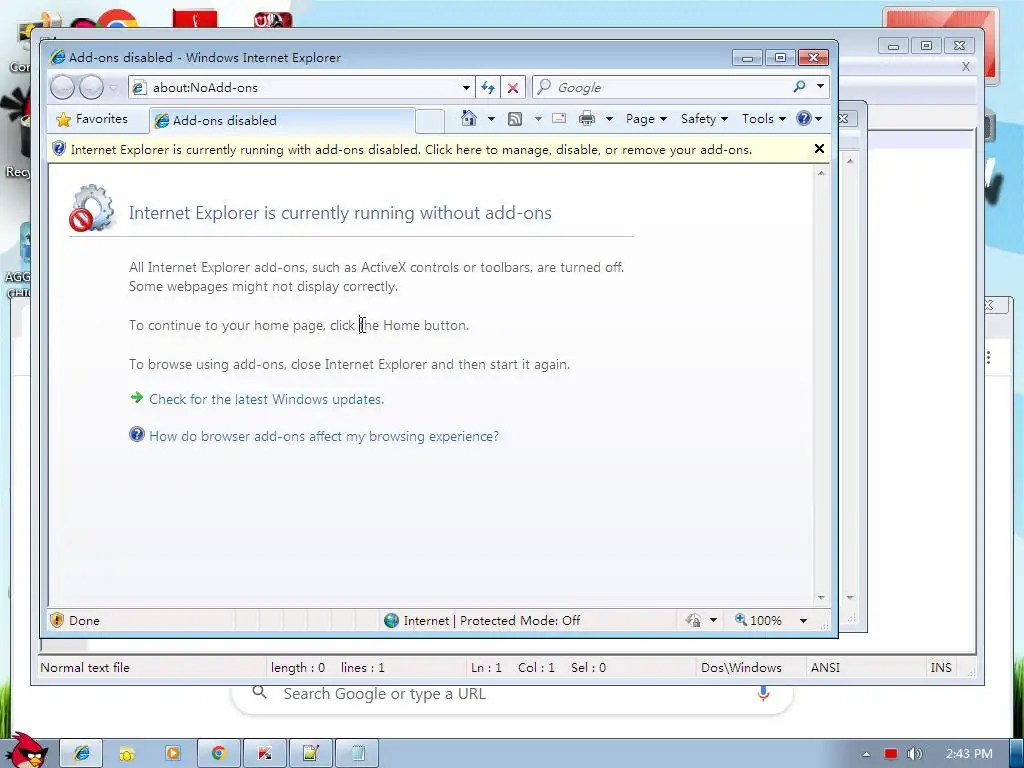Click the Home toolbar icon
The image size is (1024, 768).
point(469,118)
